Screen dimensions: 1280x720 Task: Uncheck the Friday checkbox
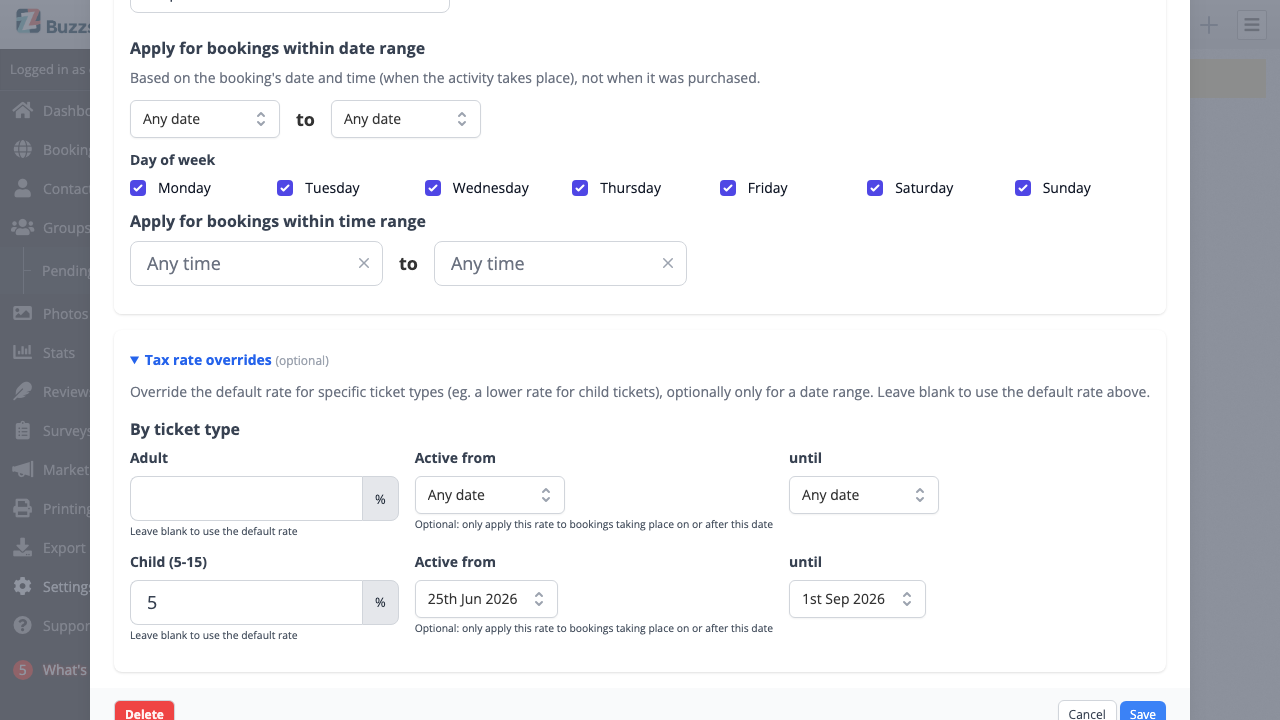[728, 188]
